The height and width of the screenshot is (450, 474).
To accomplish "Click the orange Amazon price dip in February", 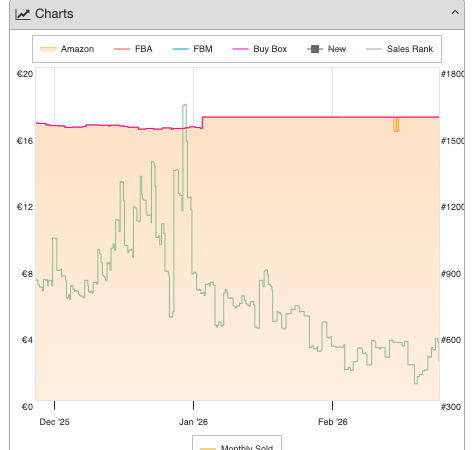I will point(396,125).
